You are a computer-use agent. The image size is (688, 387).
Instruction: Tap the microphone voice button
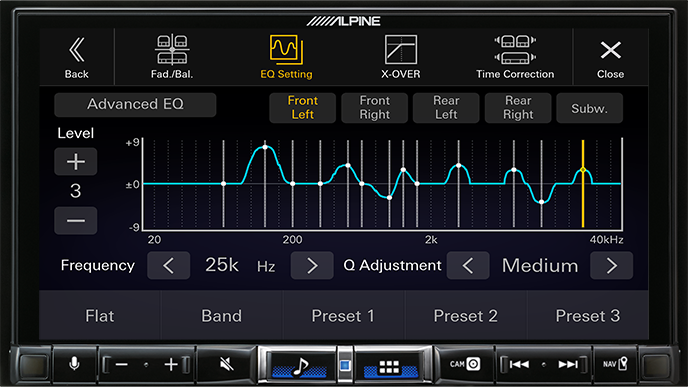point(75,364)
